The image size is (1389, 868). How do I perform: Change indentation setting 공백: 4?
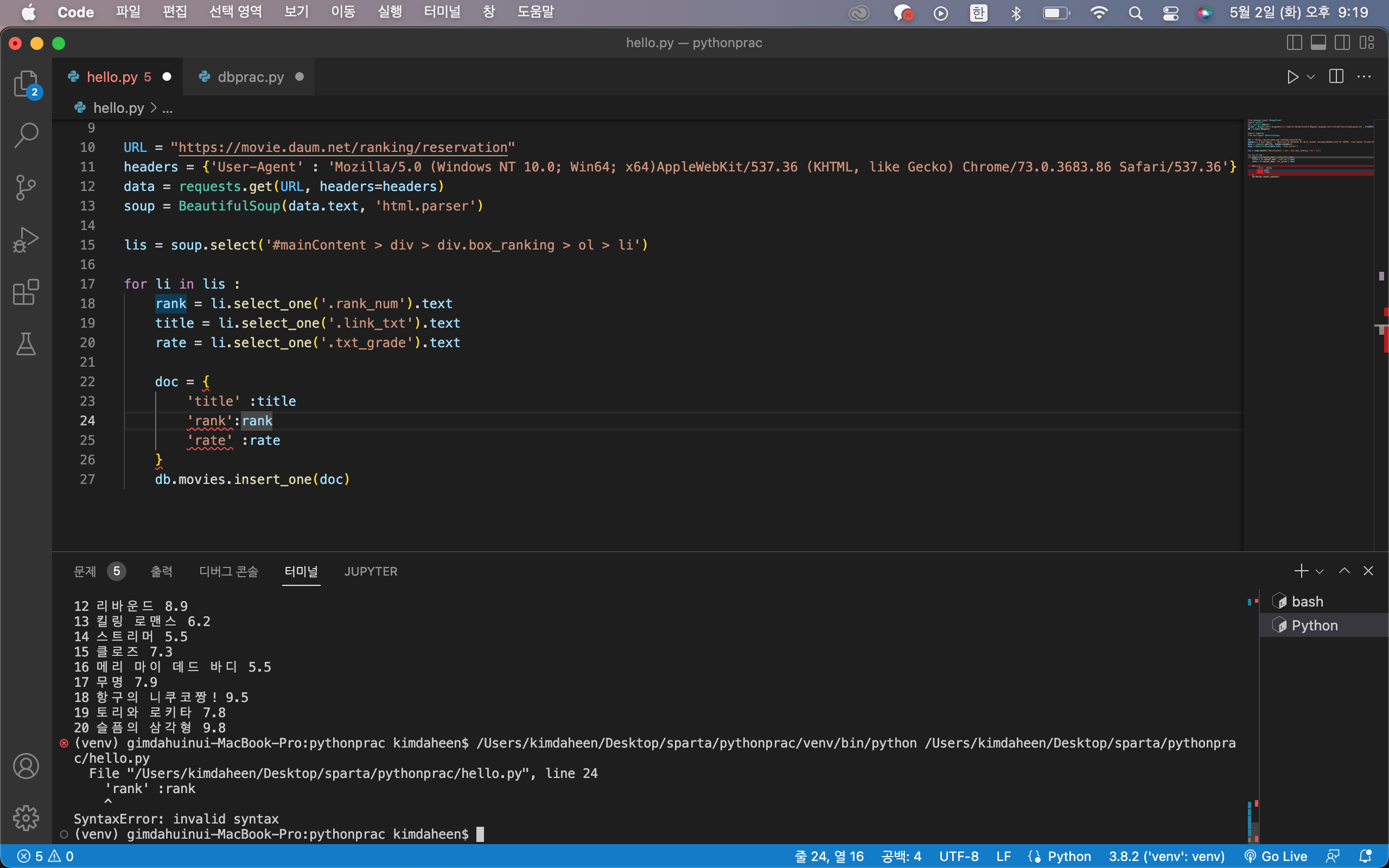coord(901,856)
